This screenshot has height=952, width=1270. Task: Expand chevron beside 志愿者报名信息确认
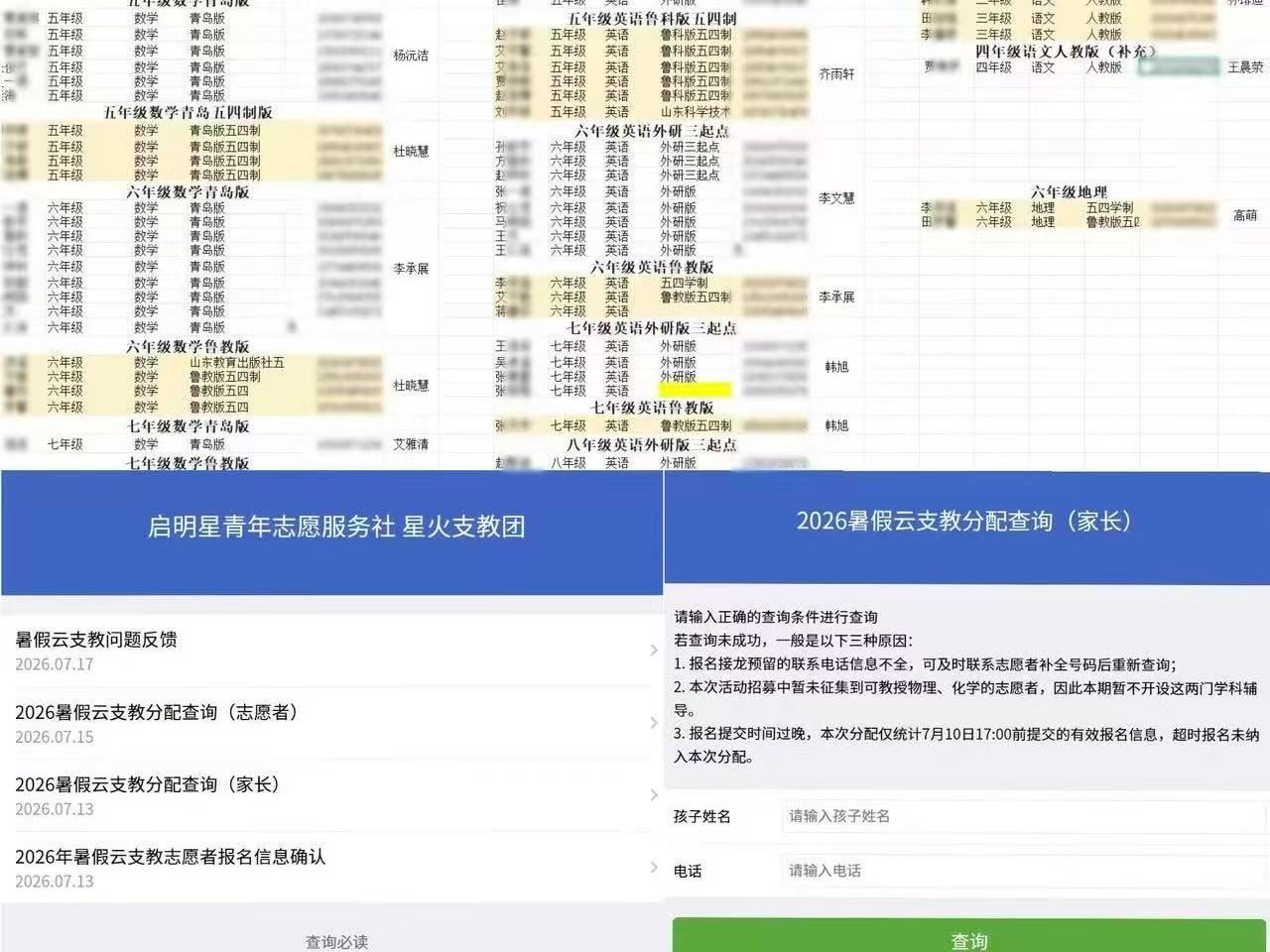coord(653,868)
